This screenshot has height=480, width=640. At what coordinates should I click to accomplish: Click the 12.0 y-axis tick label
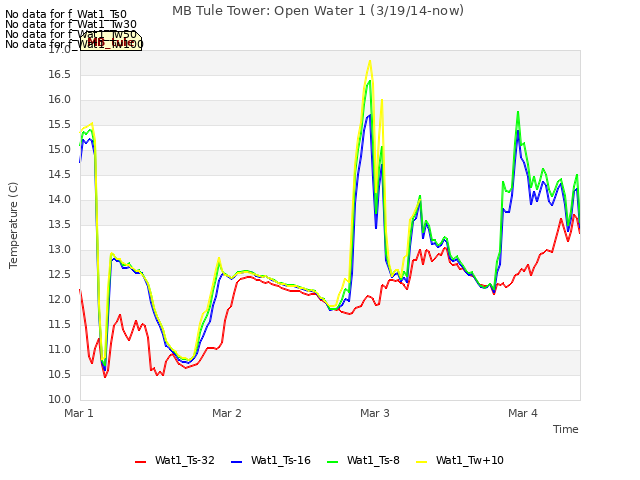(60, 300)
